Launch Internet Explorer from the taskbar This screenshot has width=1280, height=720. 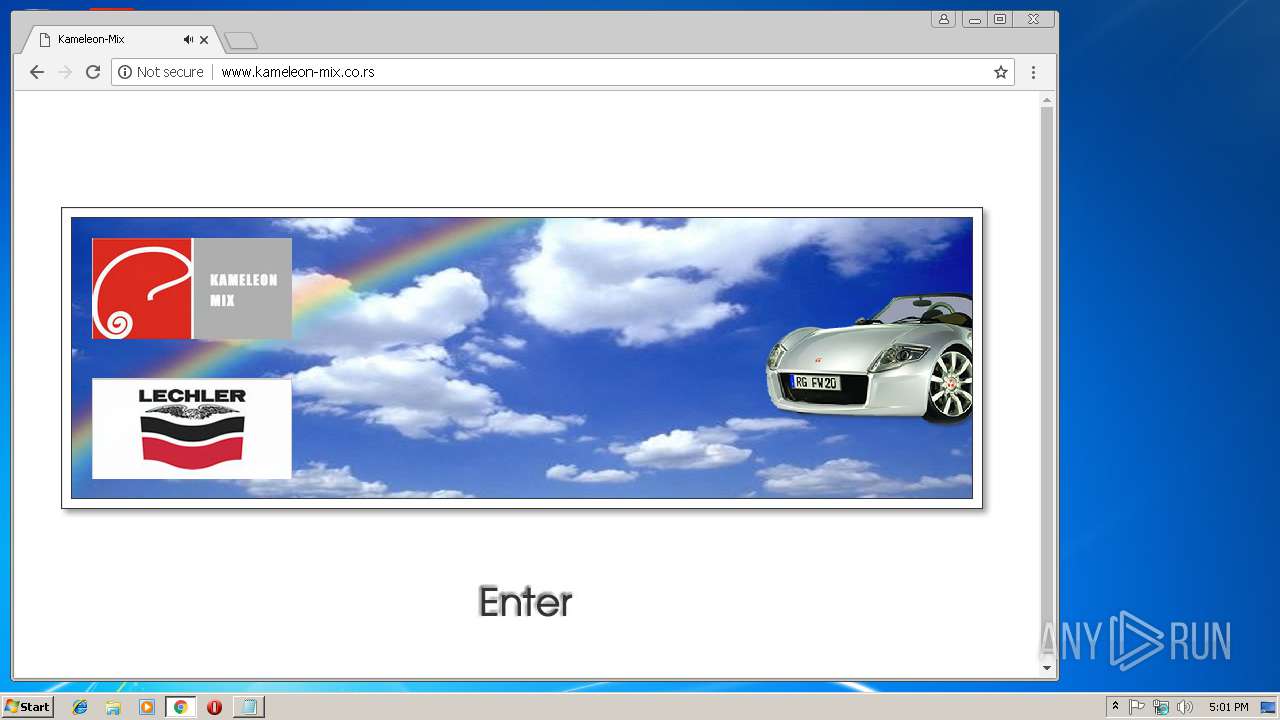(80, 707)
